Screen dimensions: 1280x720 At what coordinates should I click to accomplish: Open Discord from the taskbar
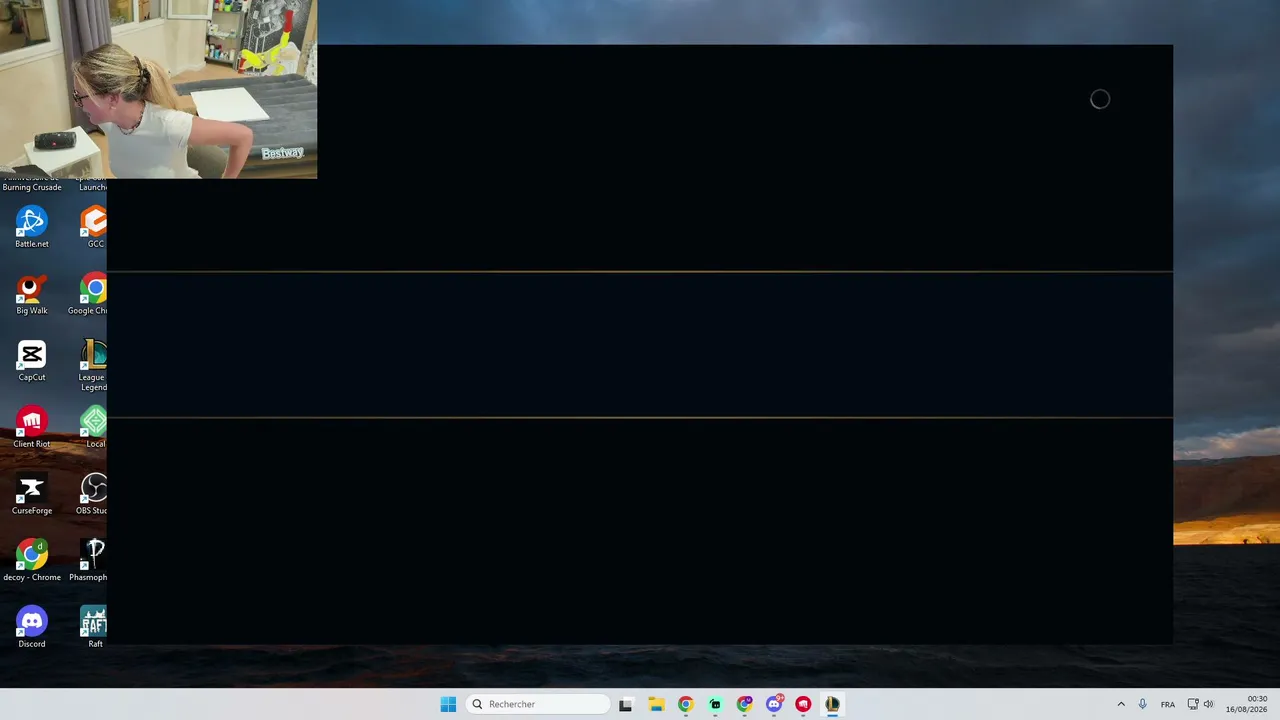[774, 704]
